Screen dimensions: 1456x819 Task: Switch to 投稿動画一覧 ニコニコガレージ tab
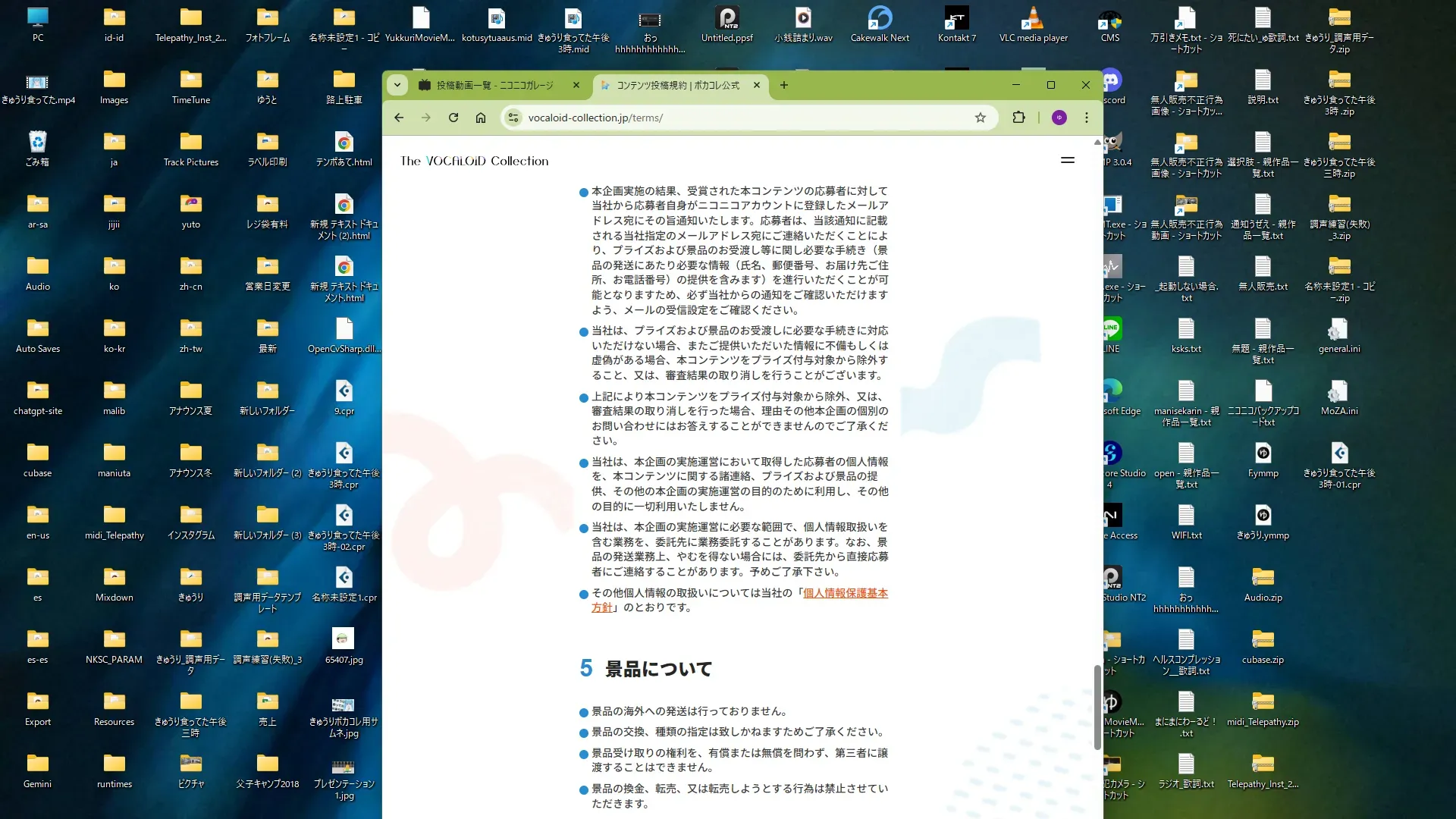493,86
